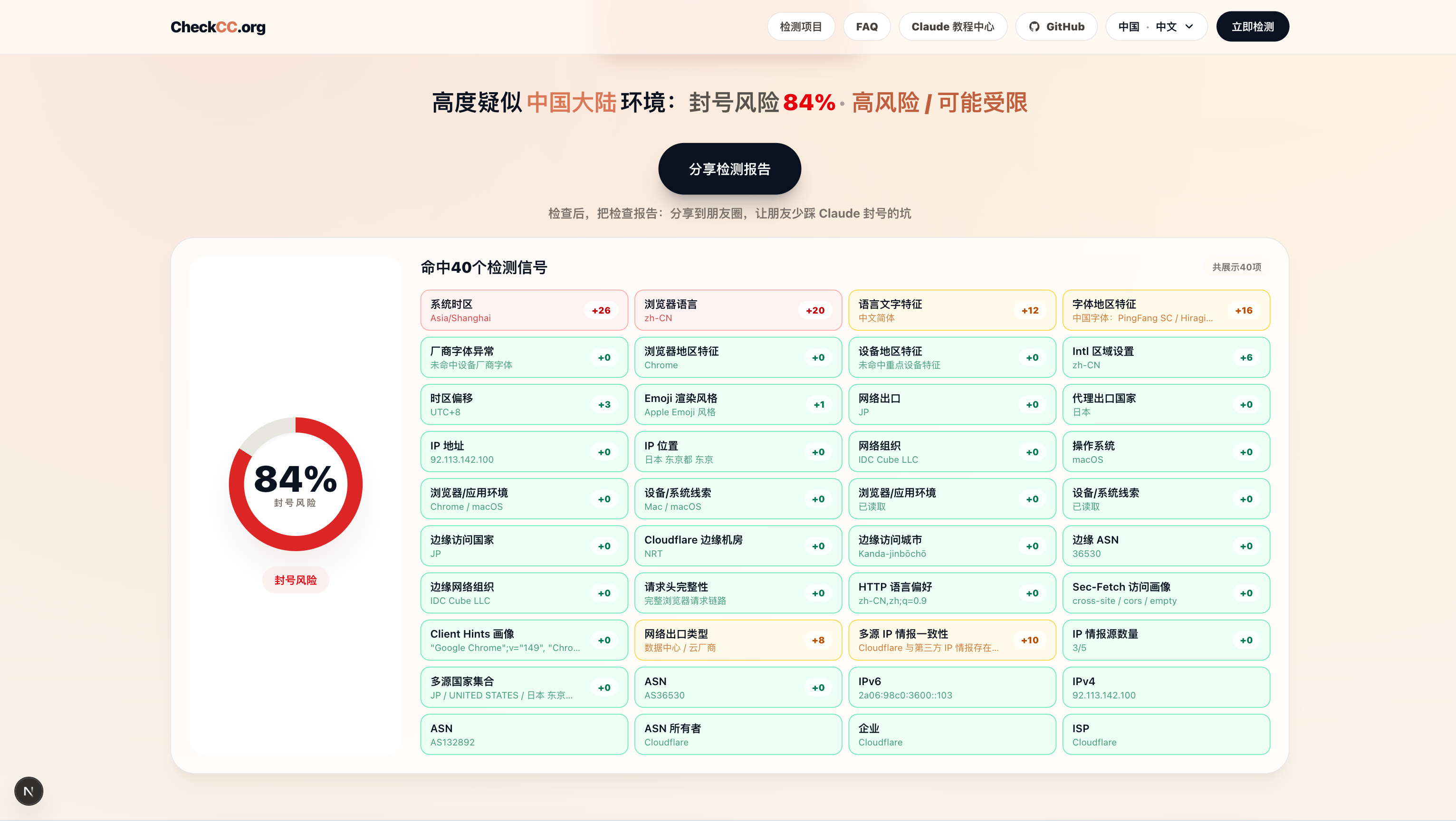Image resolution: width=1456 pixels, height=821 pixels.
Task: Click the 字体地区特征 card
Action: [1166, 310]
